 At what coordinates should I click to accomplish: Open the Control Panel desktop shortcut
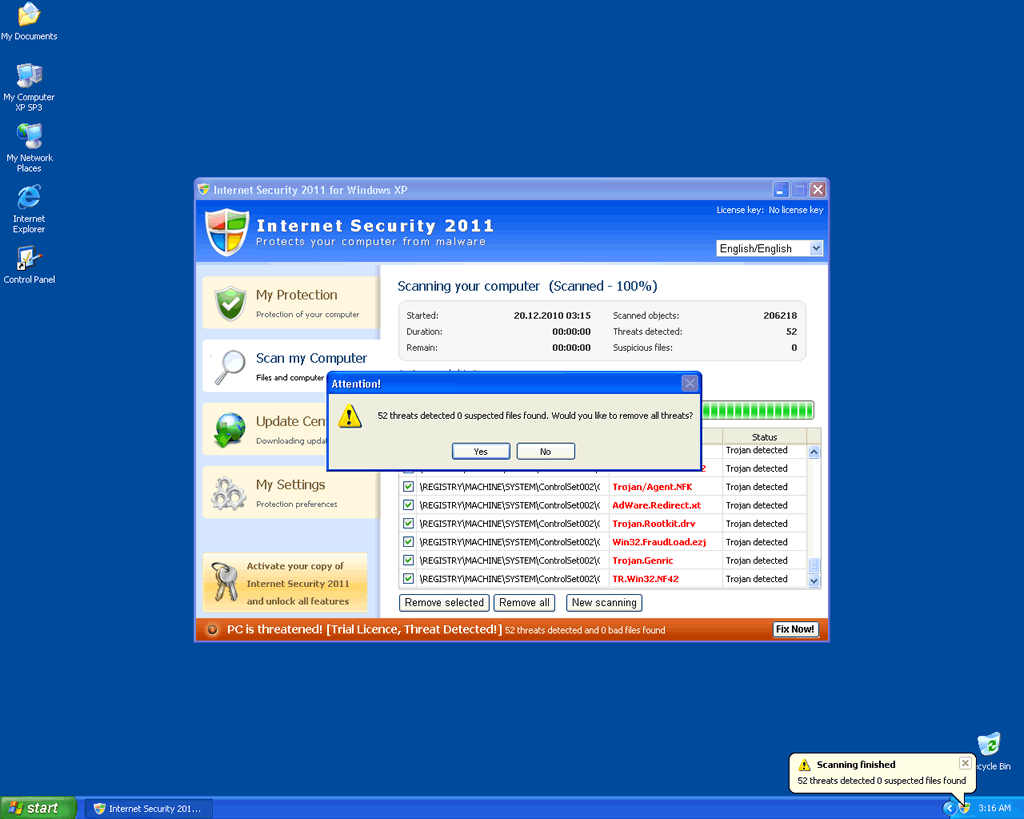29,259
